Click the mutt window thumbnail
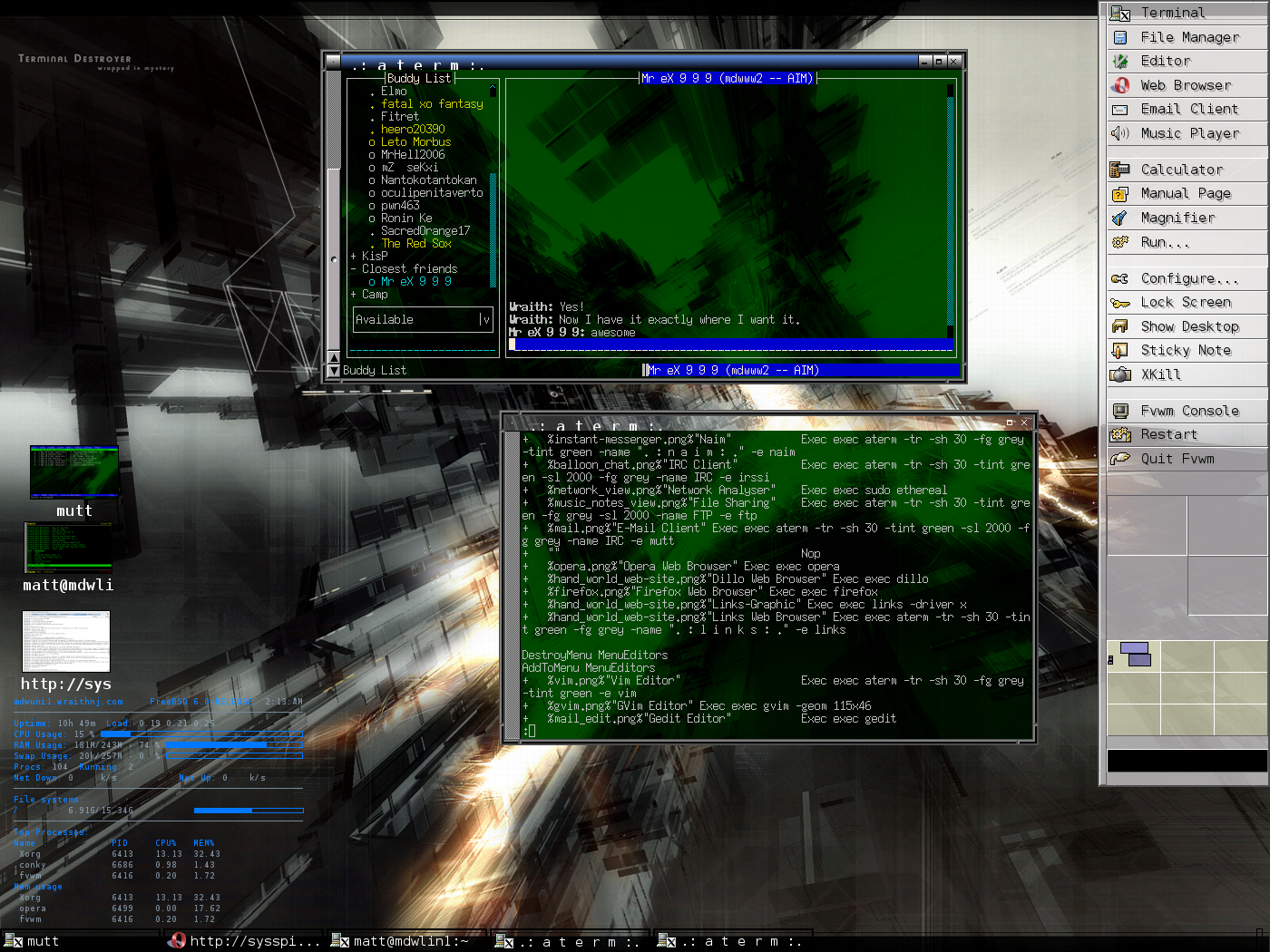Viewport: 1270px width, 952px height. pos(74,471)
